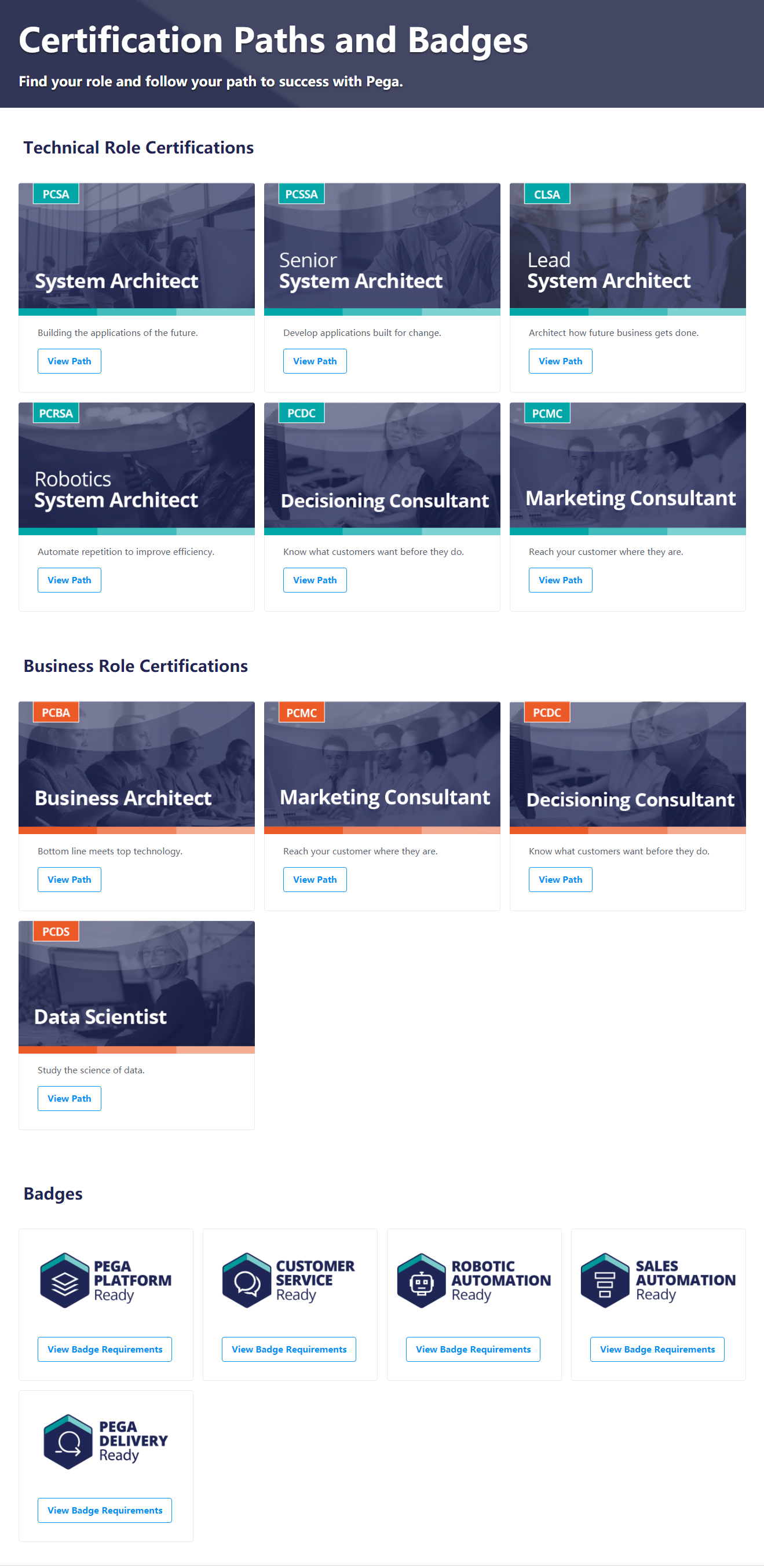Click the PCRSA tag label
This screenshot has width=764, height=1568.
[56, 414]
